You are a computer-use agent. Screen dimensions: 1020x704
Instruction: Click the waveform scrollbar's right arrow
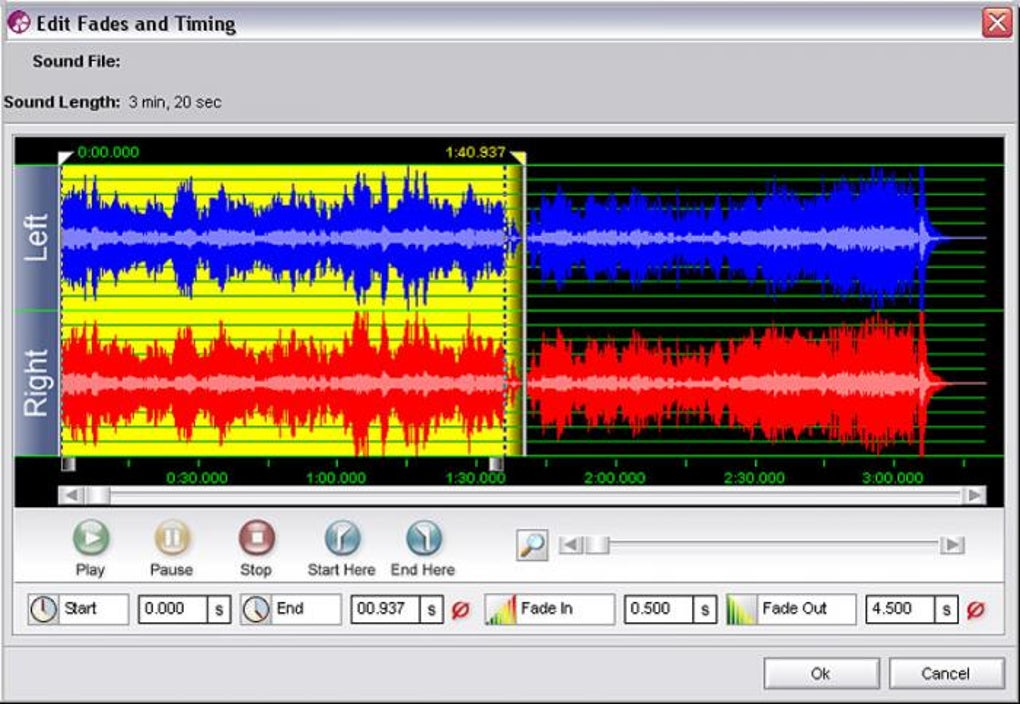tap(974, 496)
